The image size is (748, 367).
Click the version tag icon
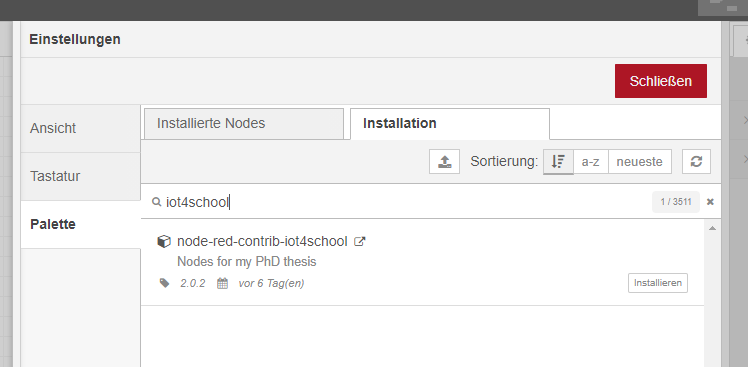[165, 283]
